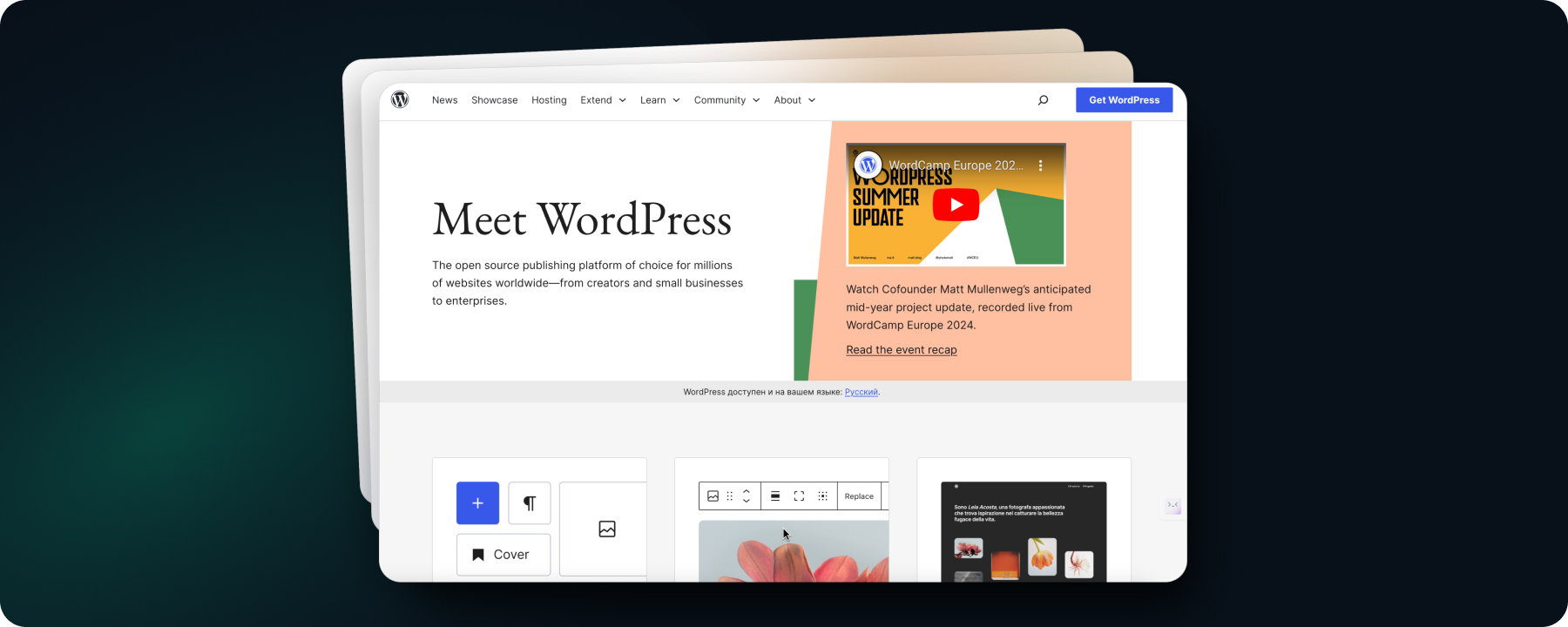
Task: Open the Hosting menu item
Action: 549,100
